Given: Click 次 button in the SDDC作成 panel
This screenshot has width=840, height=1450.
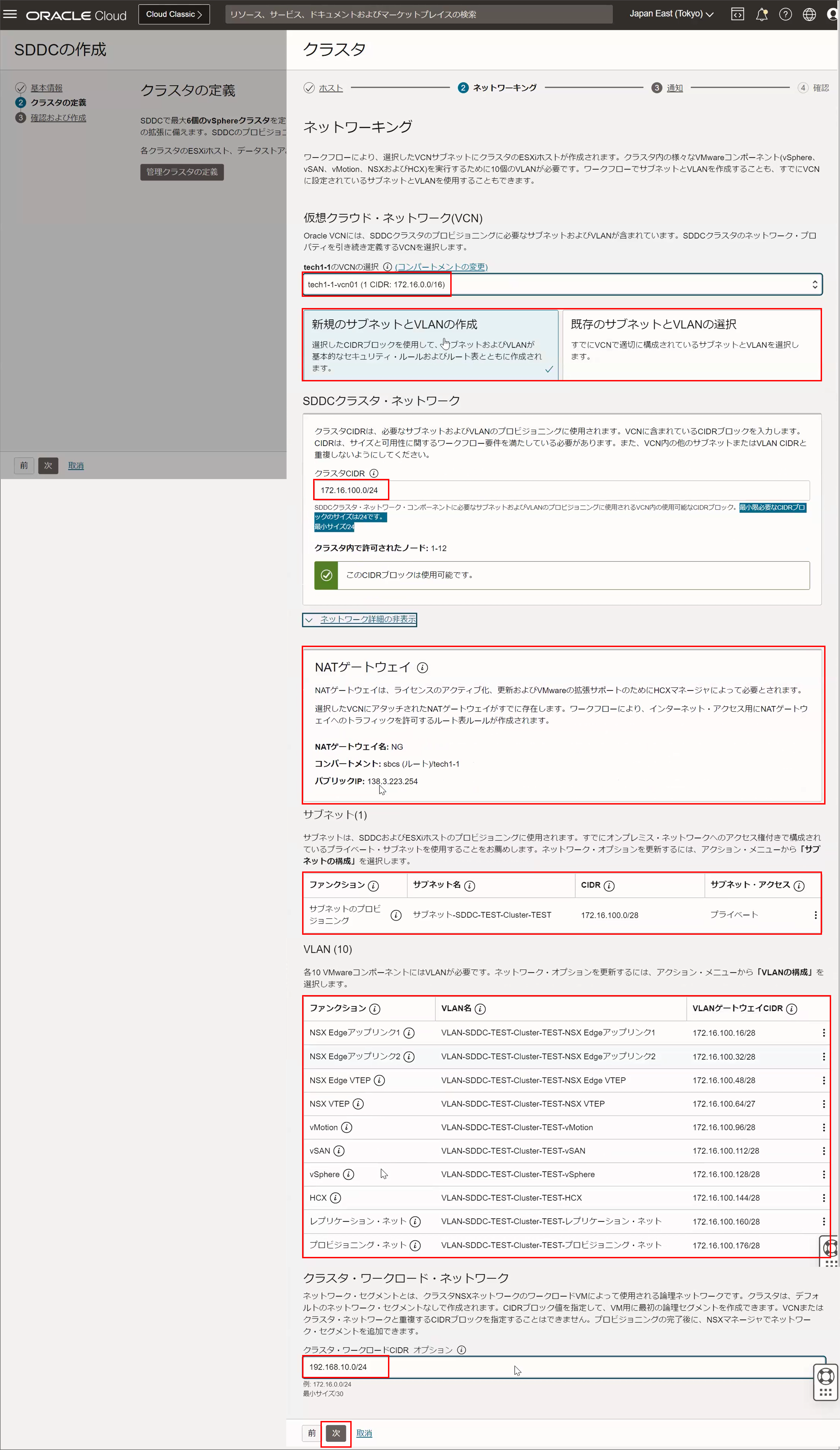Looking at the screenshot, I should 48,466.
